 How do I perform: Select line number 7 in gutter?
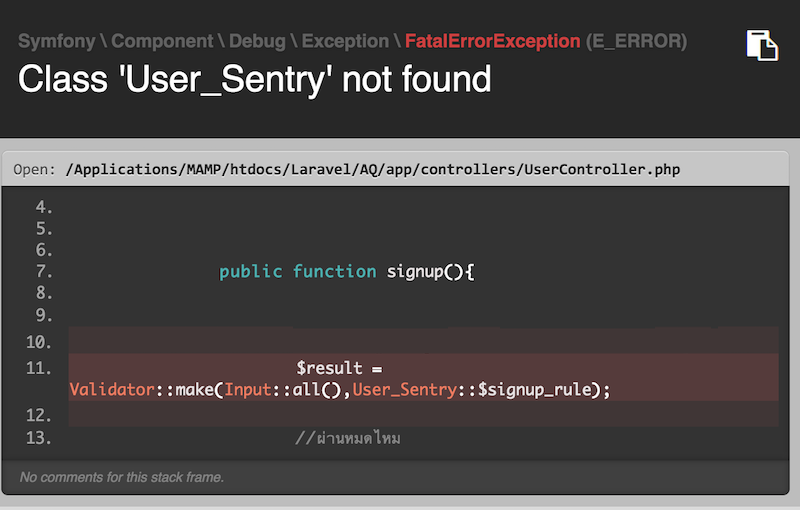pos(44,271)
